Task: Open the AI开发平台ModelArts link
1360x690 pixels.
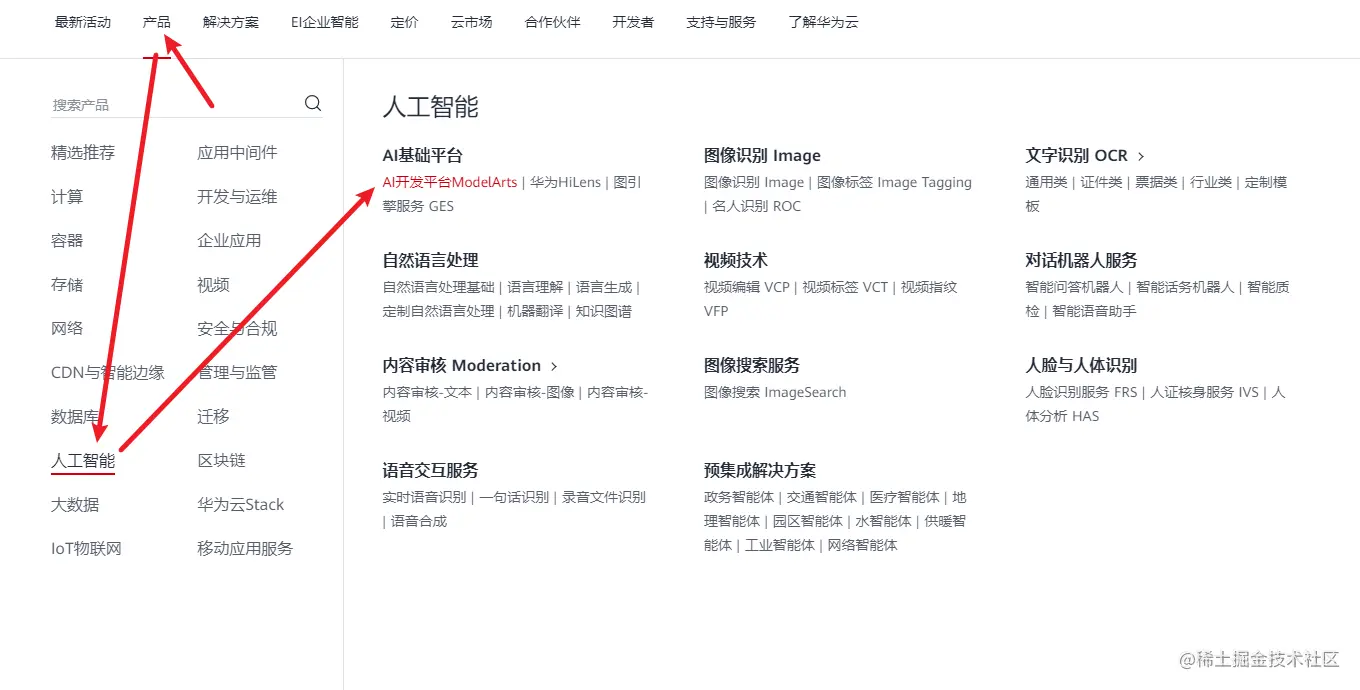Action: (x=450, y=182)
